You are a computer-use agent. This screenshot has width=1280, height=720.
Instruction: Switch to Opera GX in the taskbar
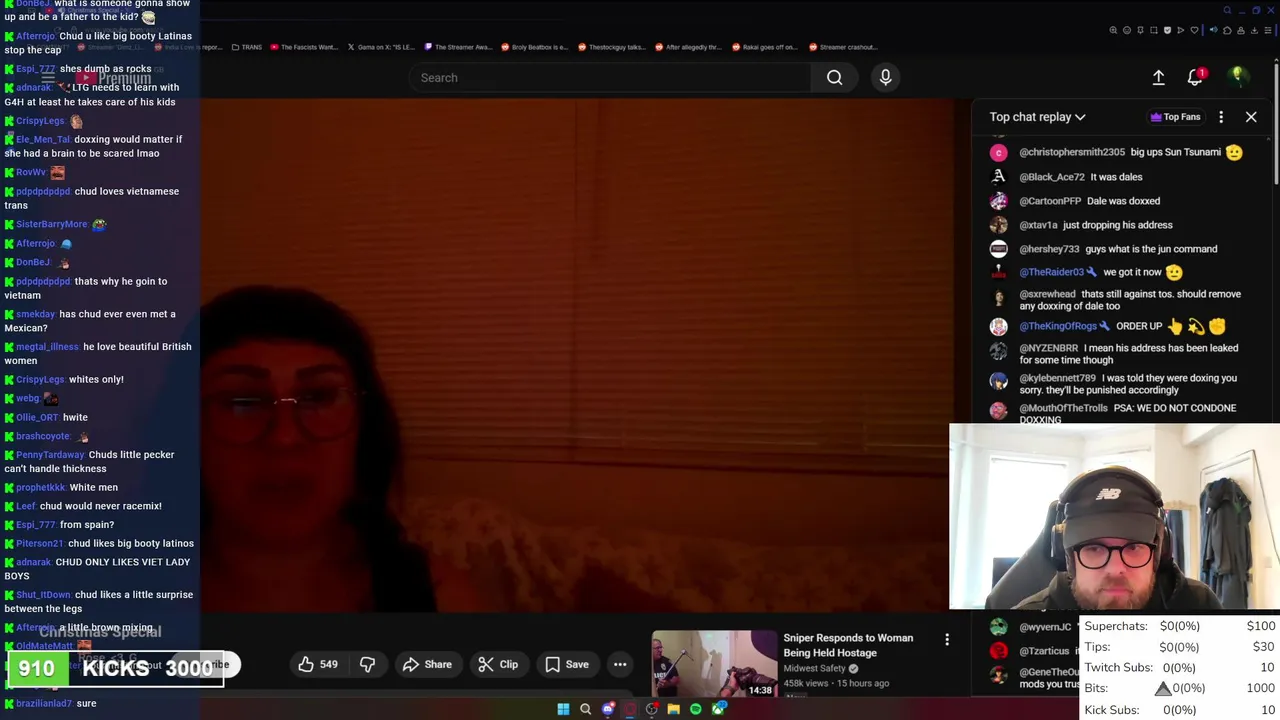point(630,709)
